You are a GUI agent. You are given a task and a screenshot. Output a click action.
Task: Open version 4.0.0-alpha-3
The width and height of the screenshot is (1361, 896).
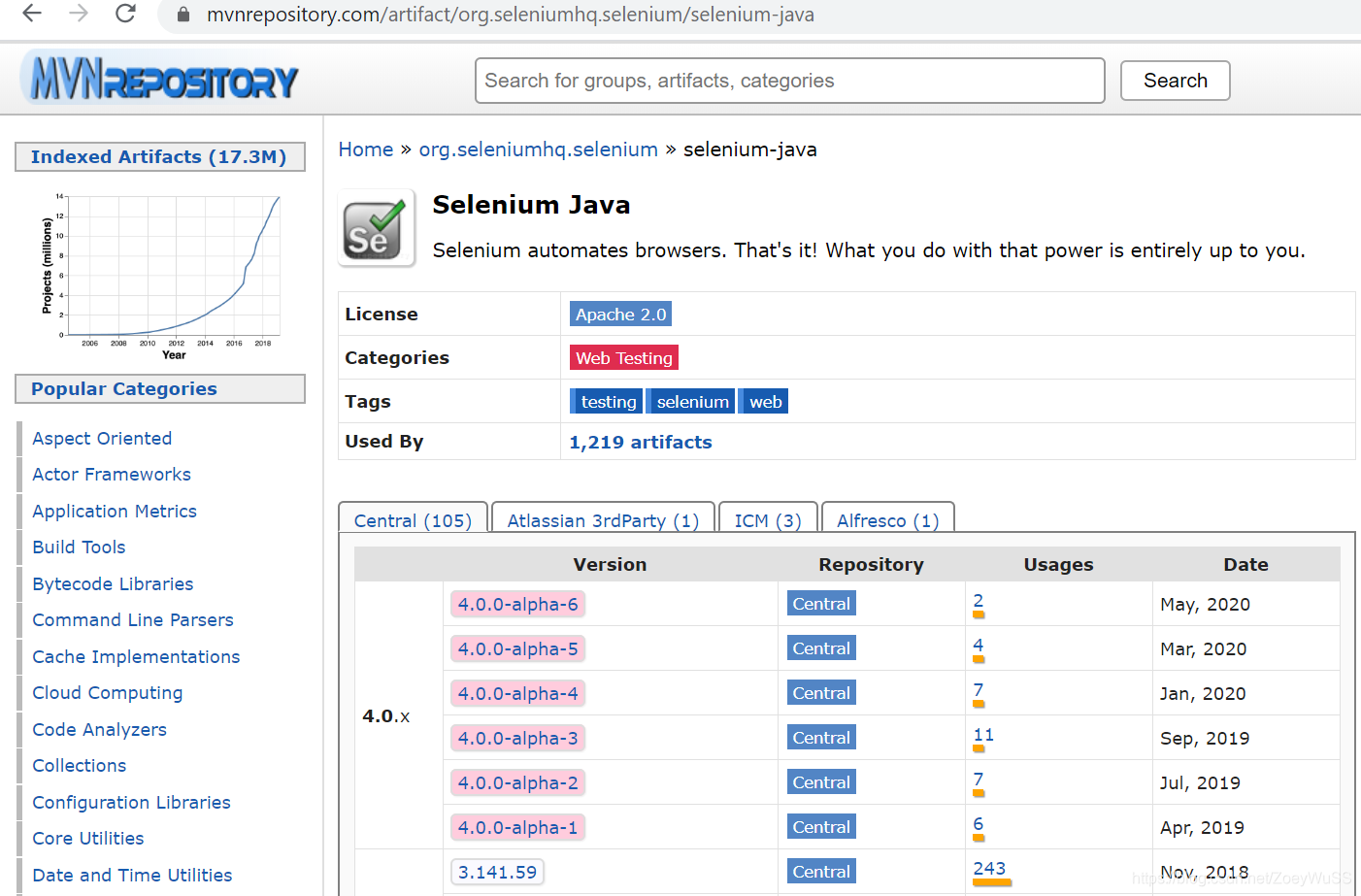click(517, 739)
